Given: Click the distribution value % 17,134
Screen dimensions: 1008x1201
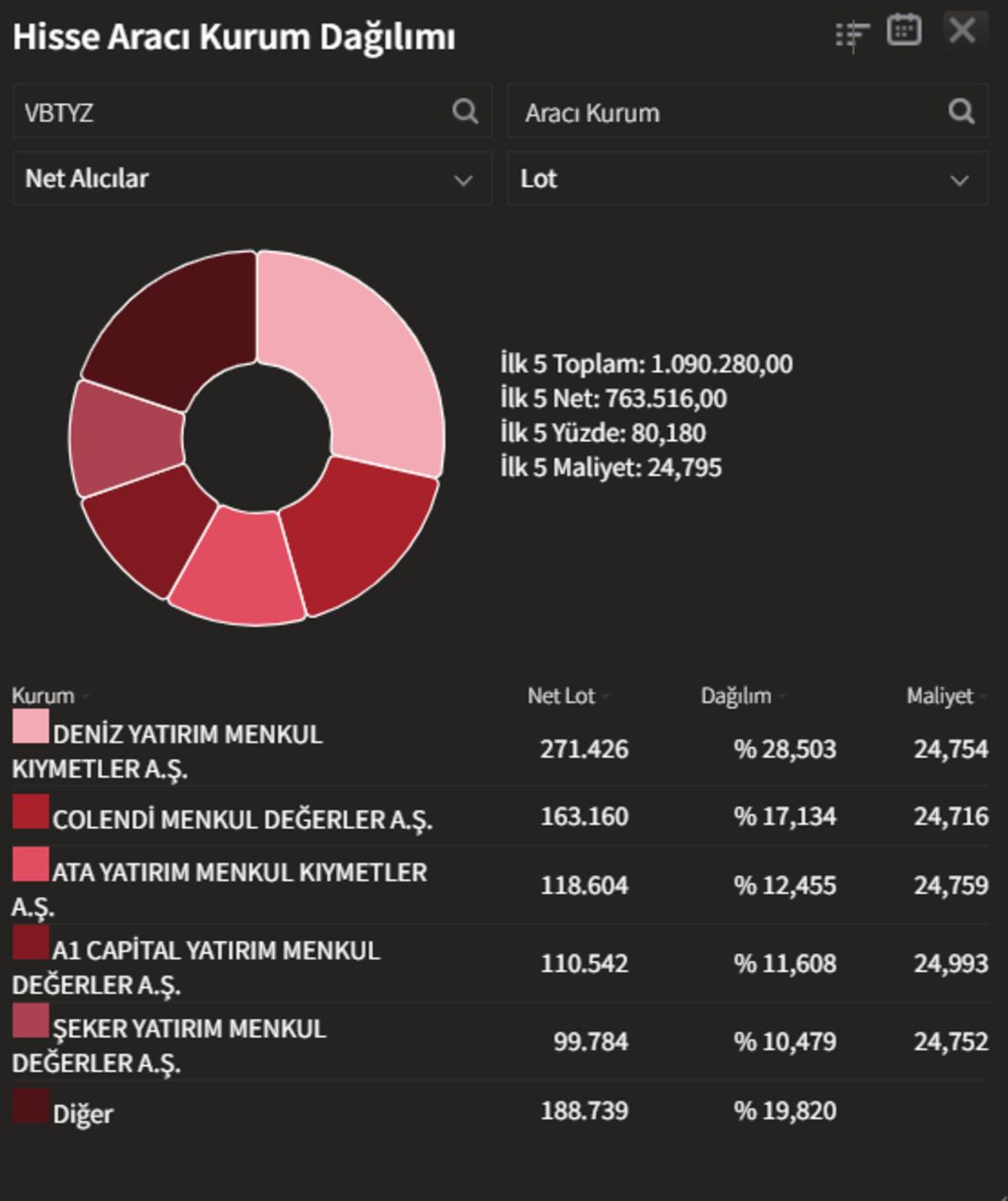Looking at the screenshot, I should pos(785,816).
